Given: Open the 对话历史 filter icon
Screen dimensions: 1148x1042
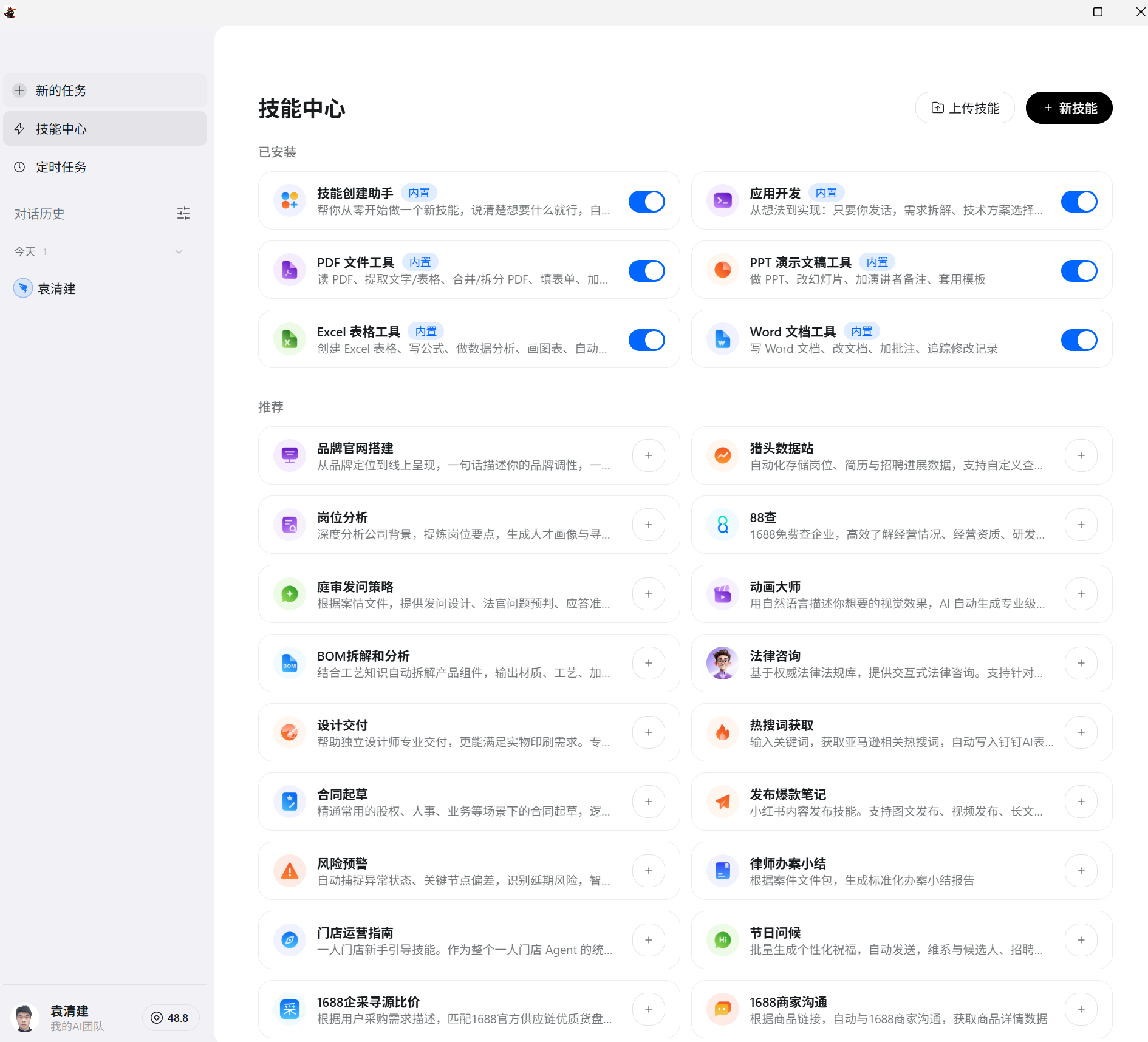Looking at the screenshot, I should pos(183,213).
